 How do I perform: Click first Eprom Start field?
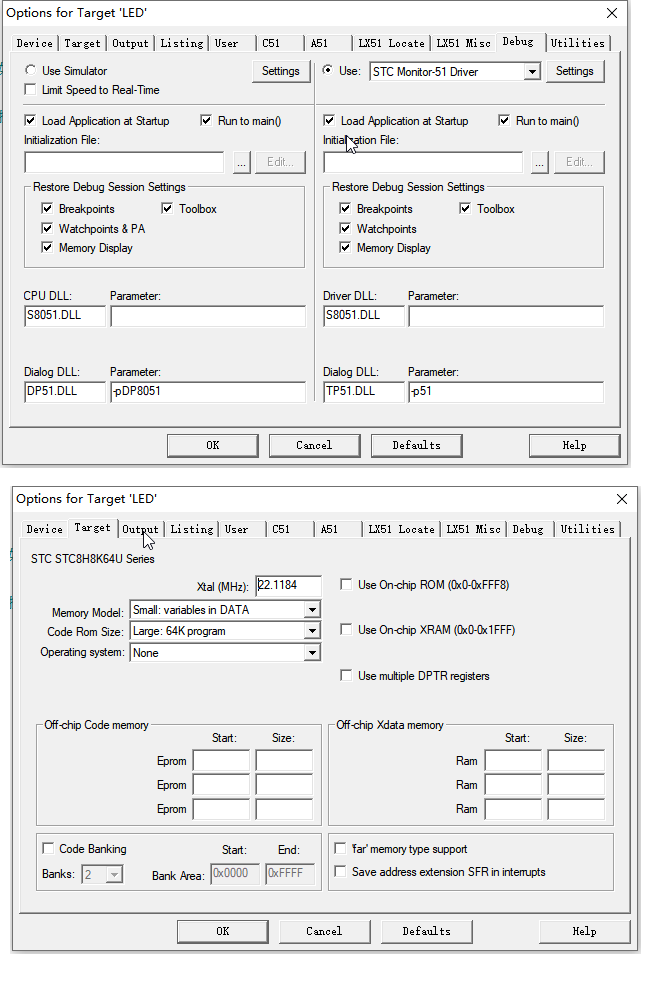coord(221,761)
